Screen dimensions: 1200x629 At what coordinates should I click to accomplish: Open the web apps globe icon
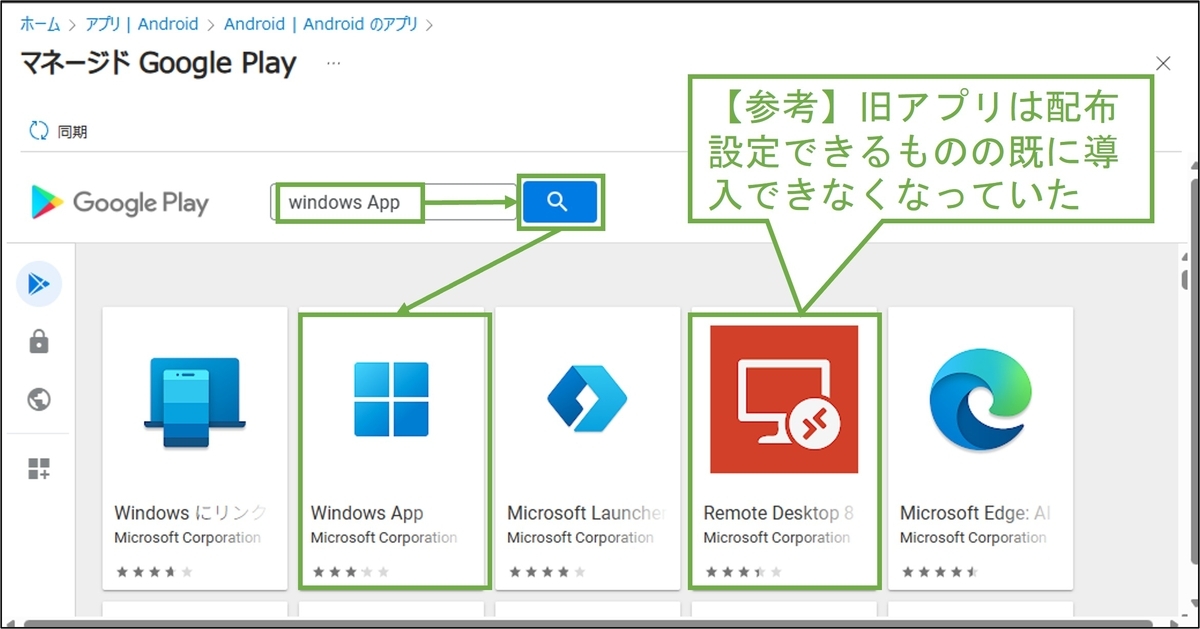click(39, 400)
